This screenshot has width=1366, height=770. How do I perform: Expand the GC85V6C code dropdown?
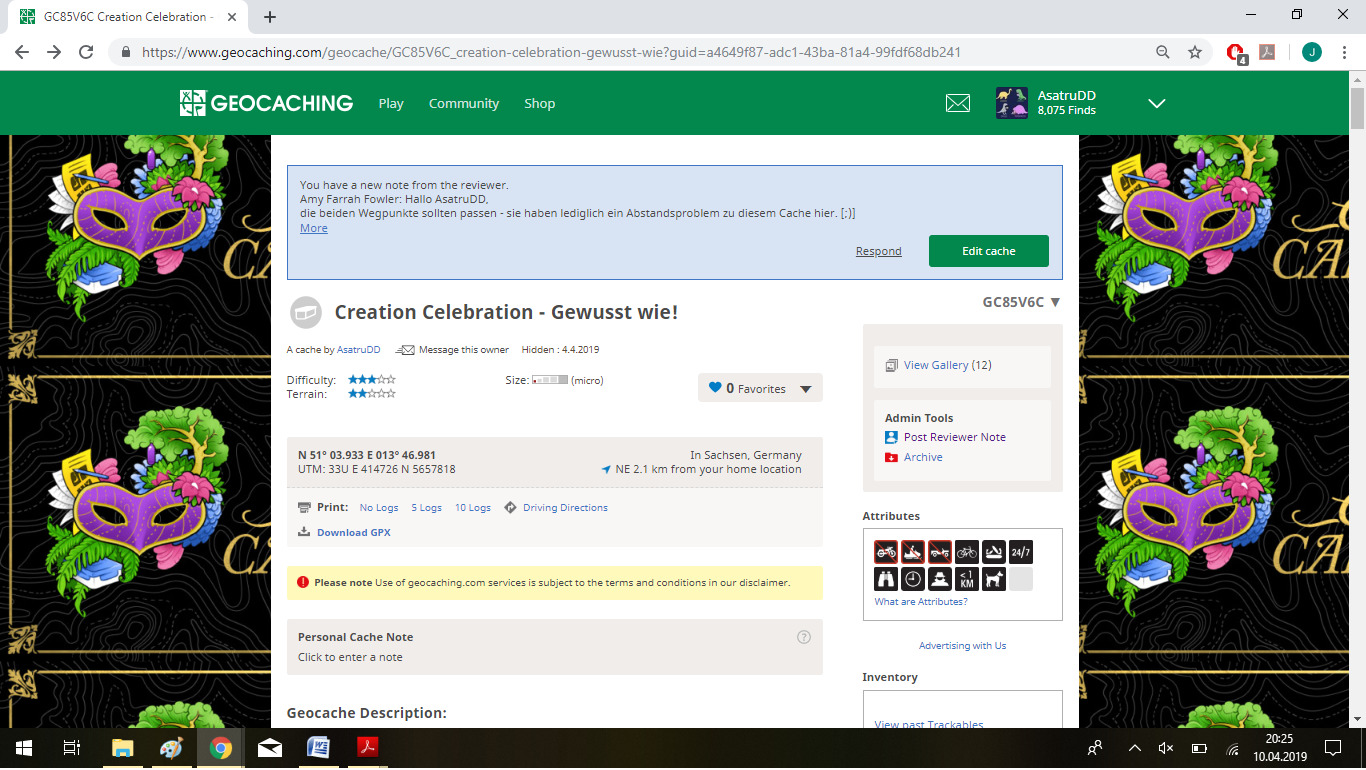(1055, 302)
